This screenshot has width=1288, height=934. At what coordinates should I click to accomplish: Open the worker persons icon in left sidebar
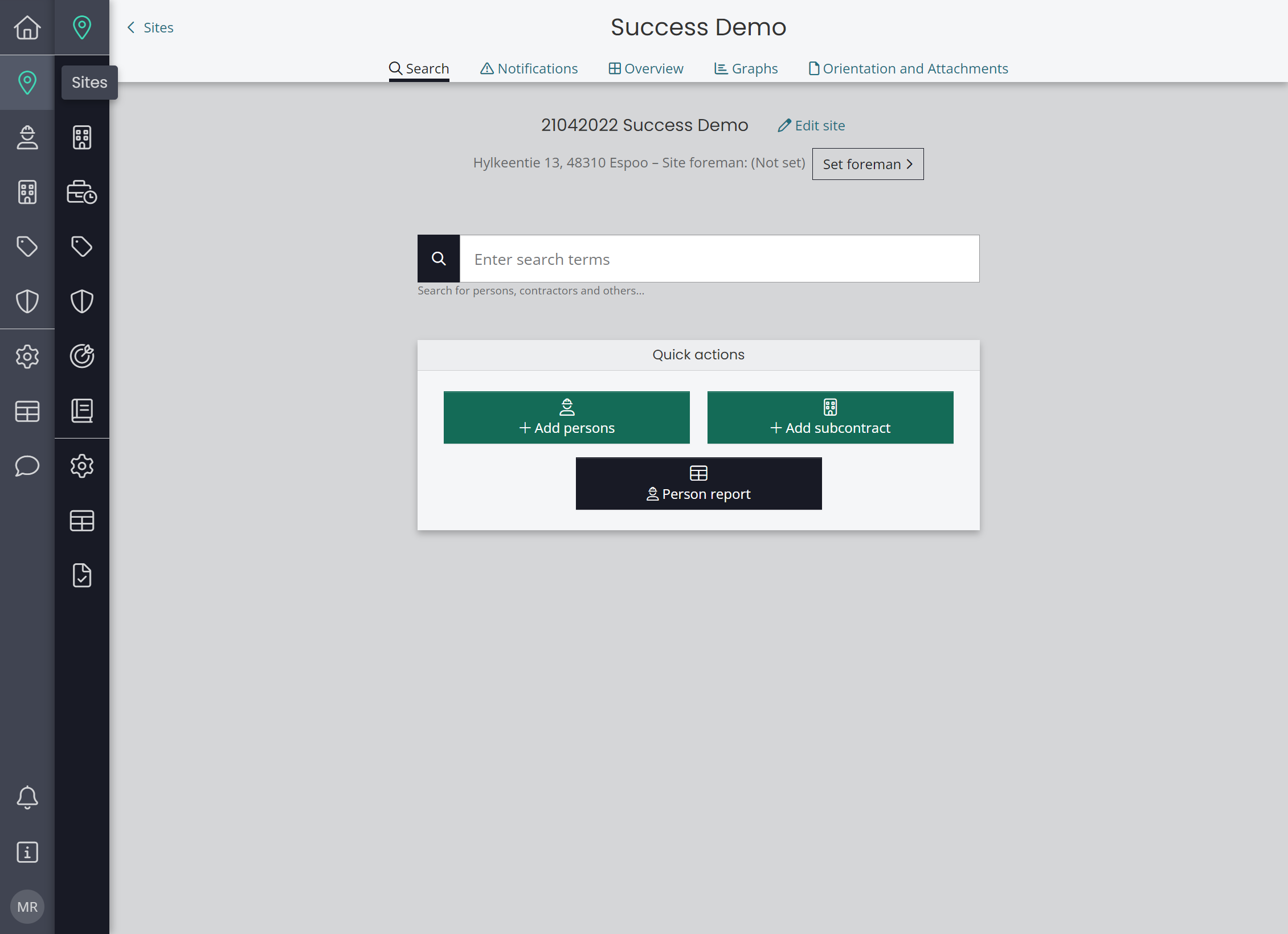click(27, 137)
